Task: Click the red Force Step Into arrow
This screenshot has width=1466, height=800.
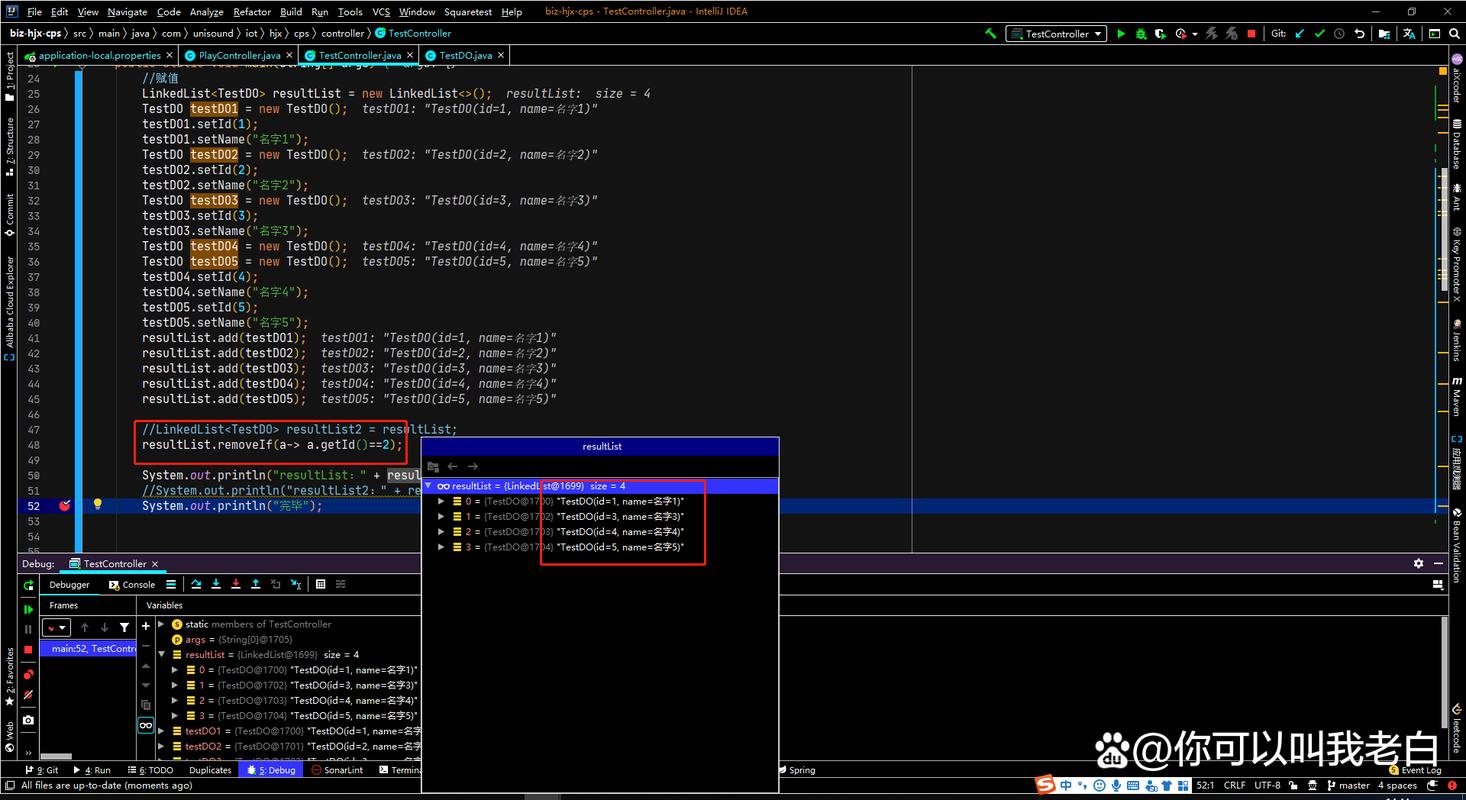Action: click(x=236, y=584)
